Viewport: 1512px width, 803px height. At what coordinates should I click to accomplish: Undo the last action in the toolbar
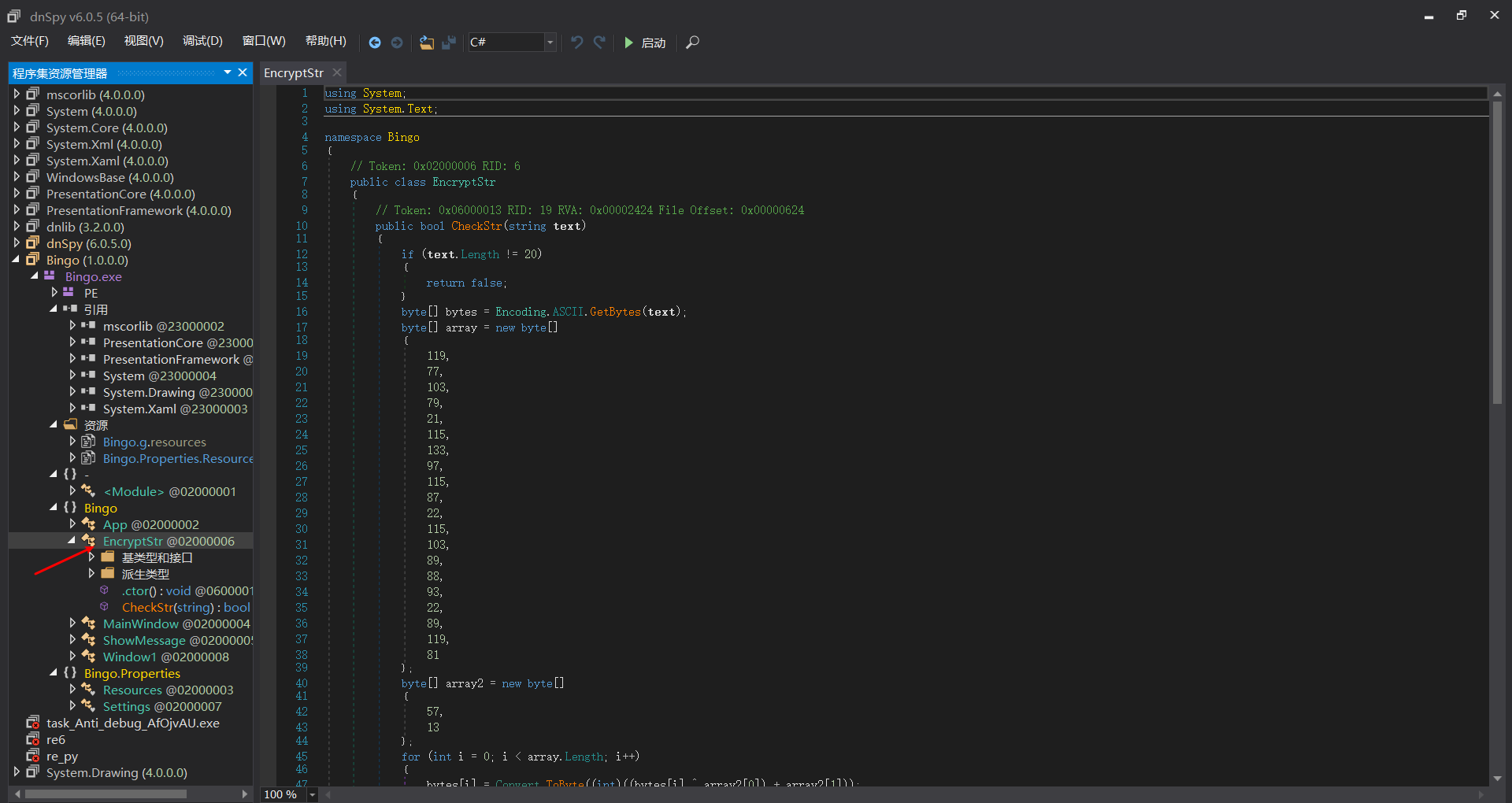[577, 43]
